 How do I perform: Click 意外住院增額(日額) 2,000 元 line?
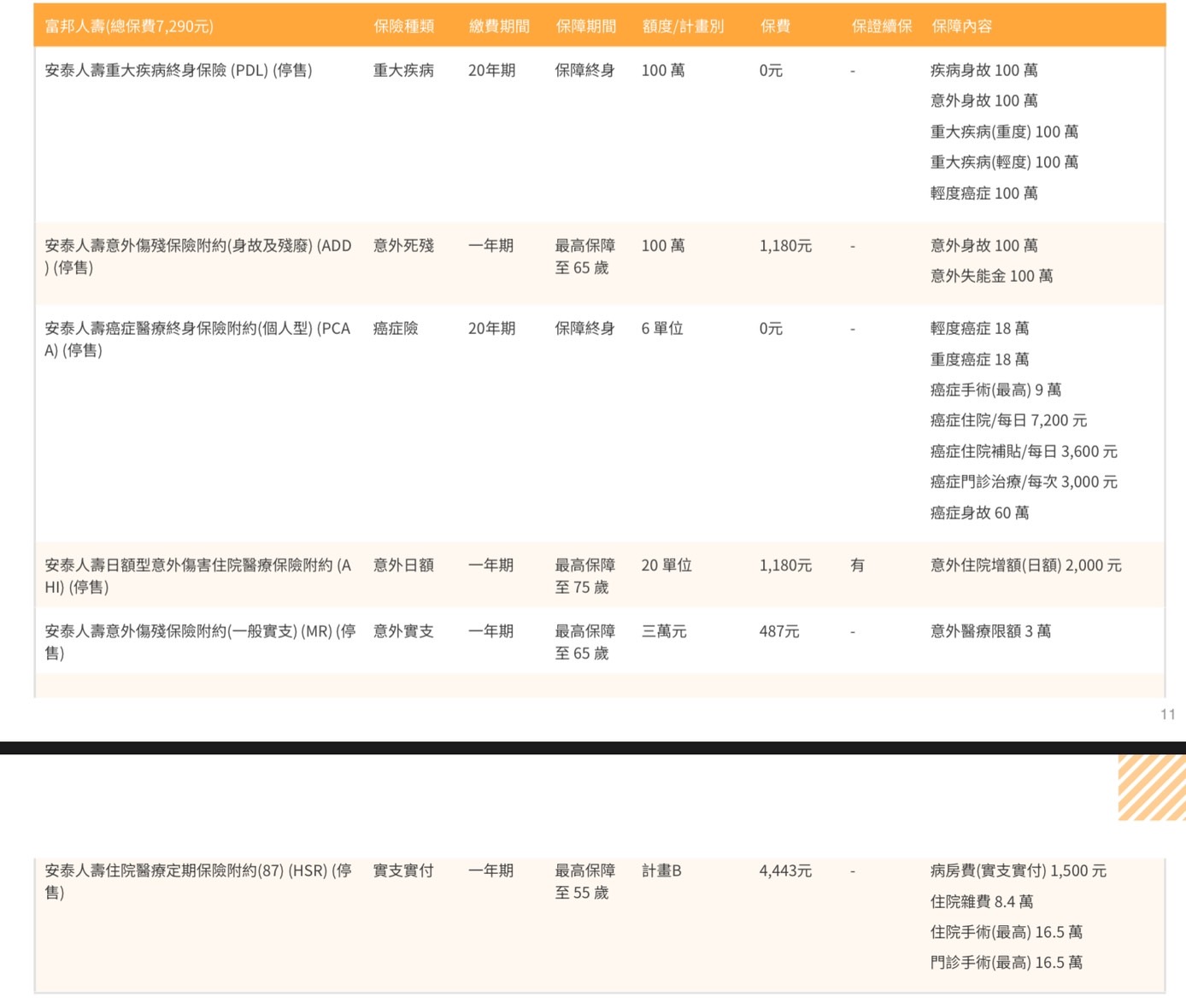(x=1026, y=566)
